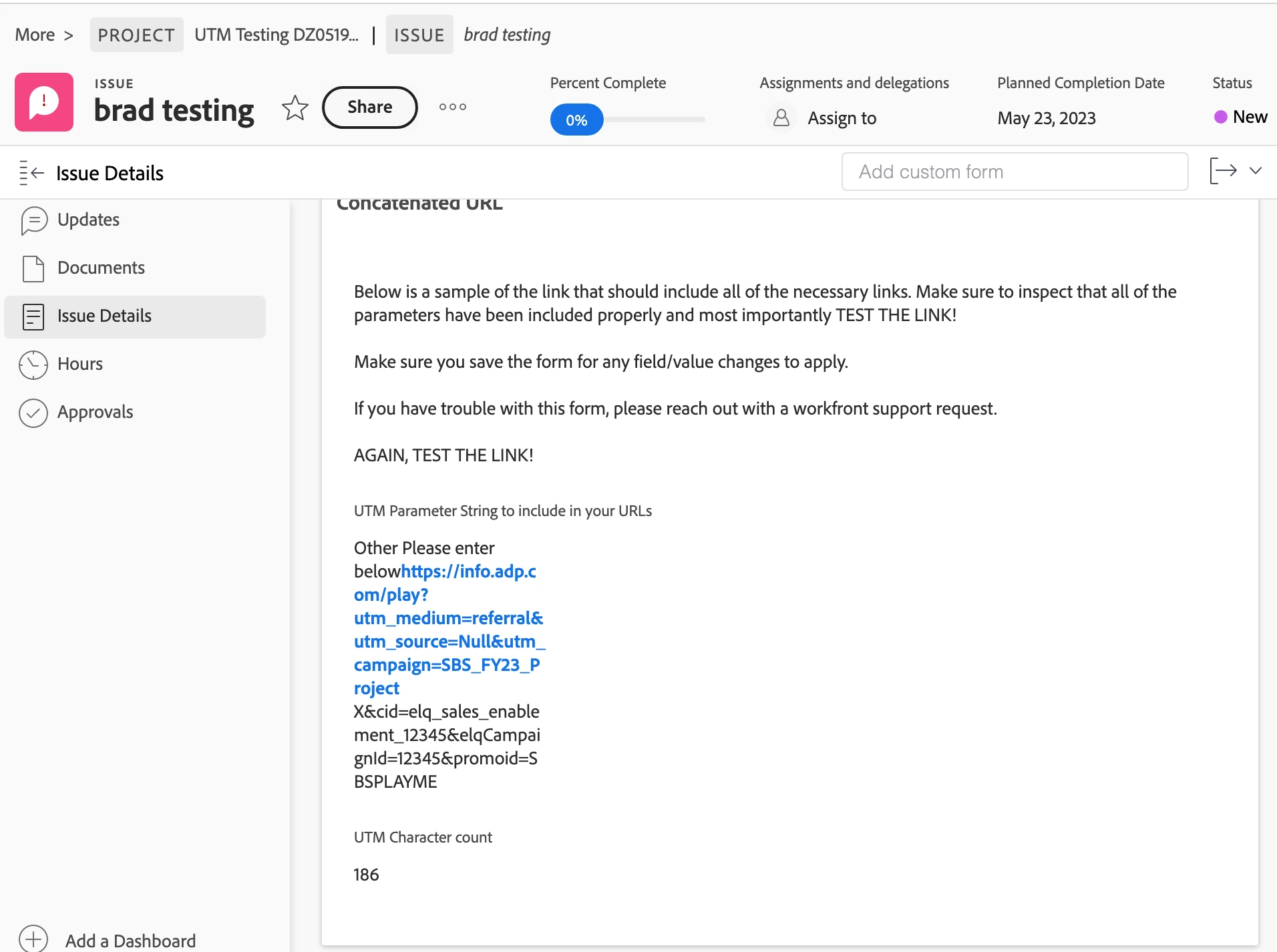Image resolution: width=1277 pixels, height=952 pixels.
Task: Click the Assign to person icon
Action: 781,118
